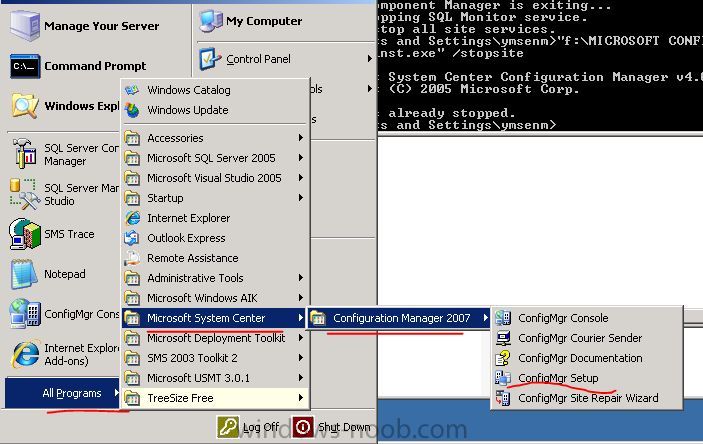Open Internet Explorer (No Add-ons) icon
Screen dimensions: 703x444
25,353
